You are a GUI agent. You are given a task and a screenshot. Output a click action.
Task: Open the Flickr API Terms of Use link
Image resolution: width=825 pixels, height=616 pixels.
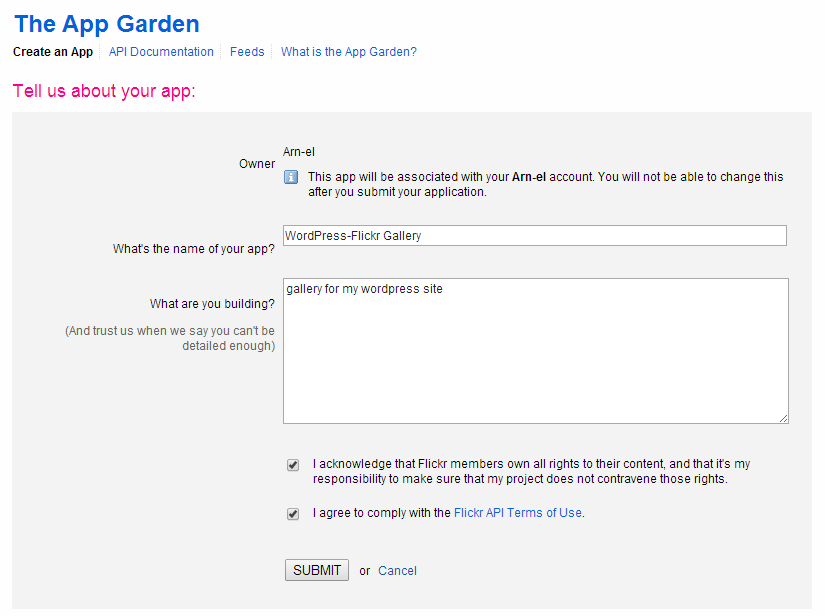pyautogui.click(x=517, y=513)
